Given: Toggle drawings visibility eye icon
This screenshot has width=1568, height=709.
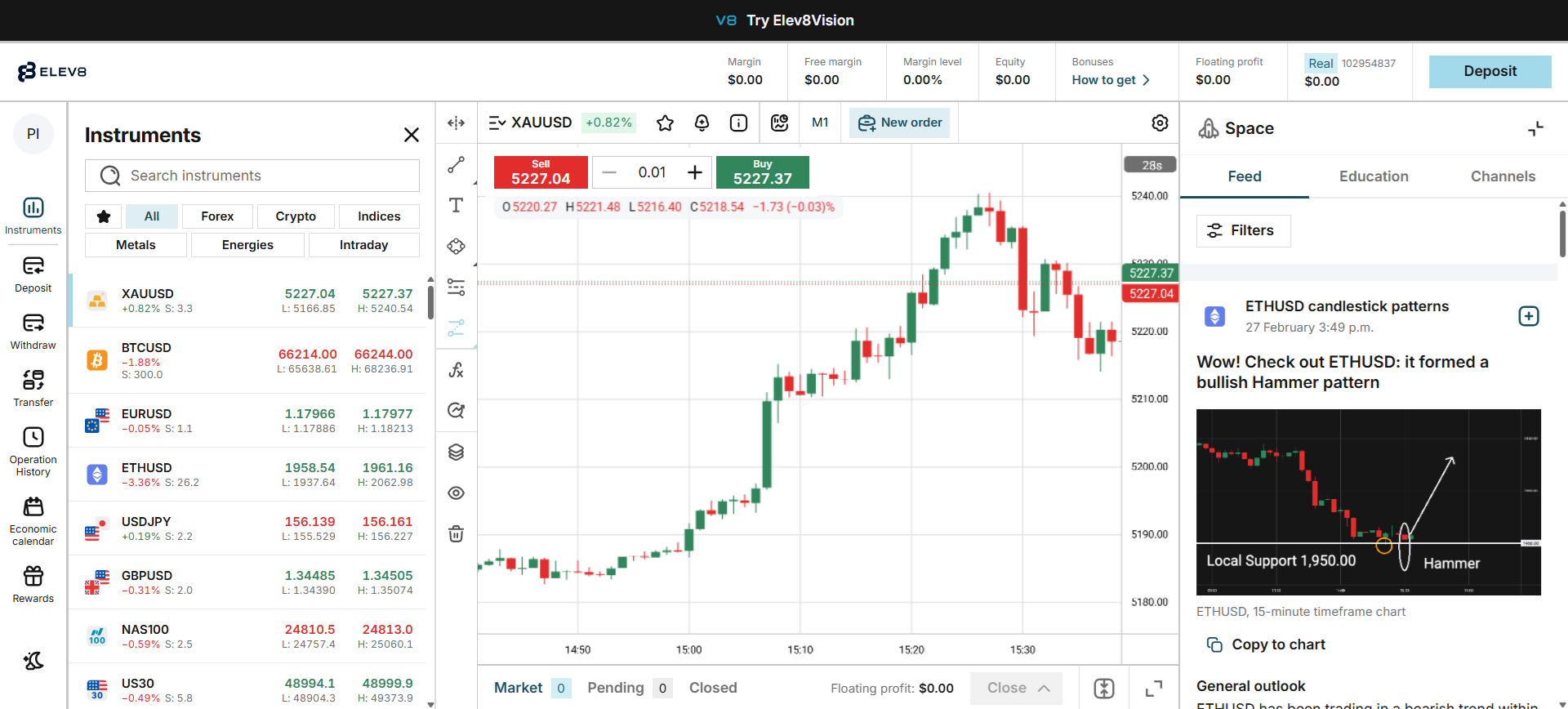Looking at the screenshot, I should pyautogui.click(x=457, y=493).
